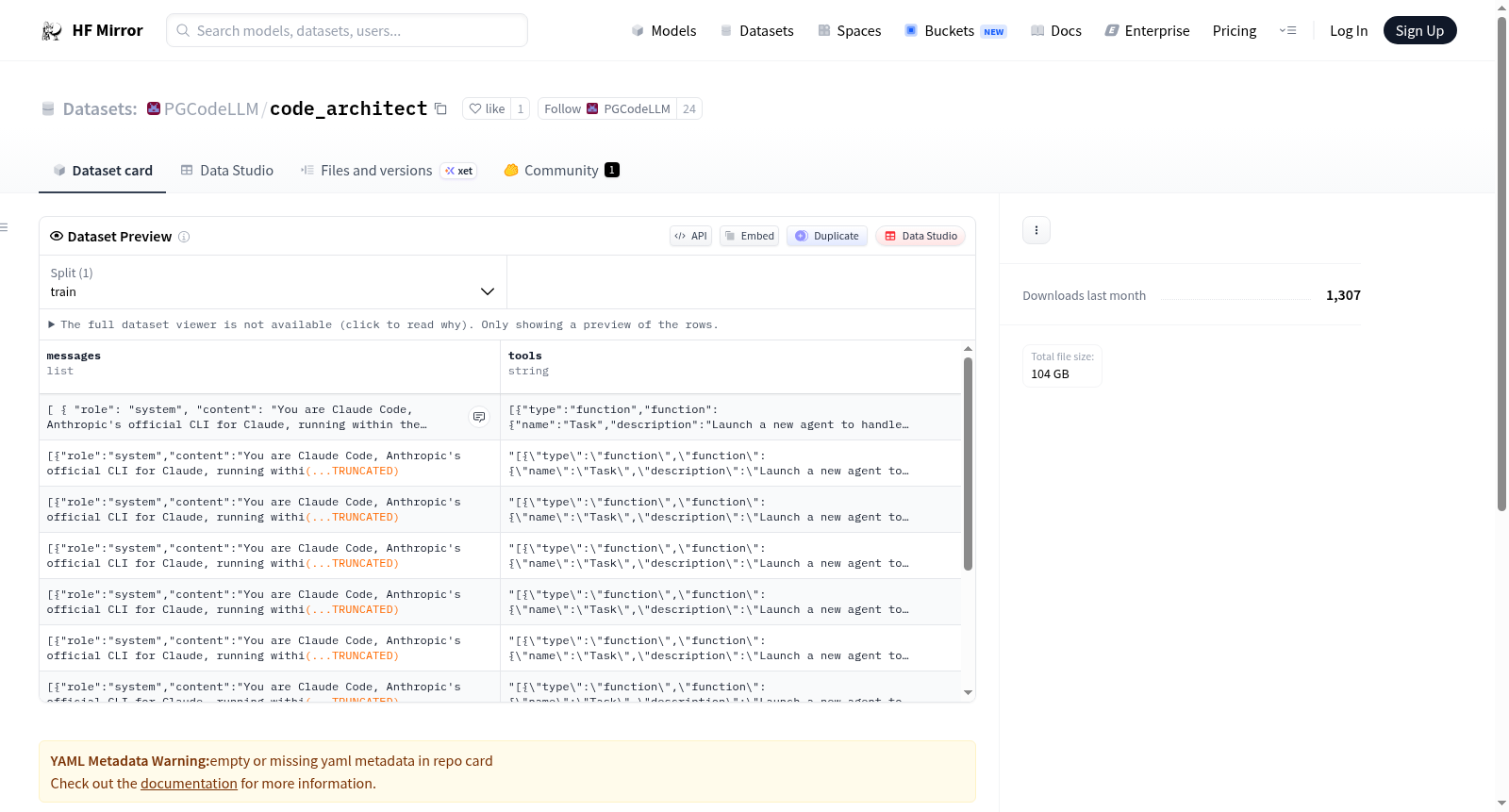Switch to Files and versions tab

coord(388,171)
